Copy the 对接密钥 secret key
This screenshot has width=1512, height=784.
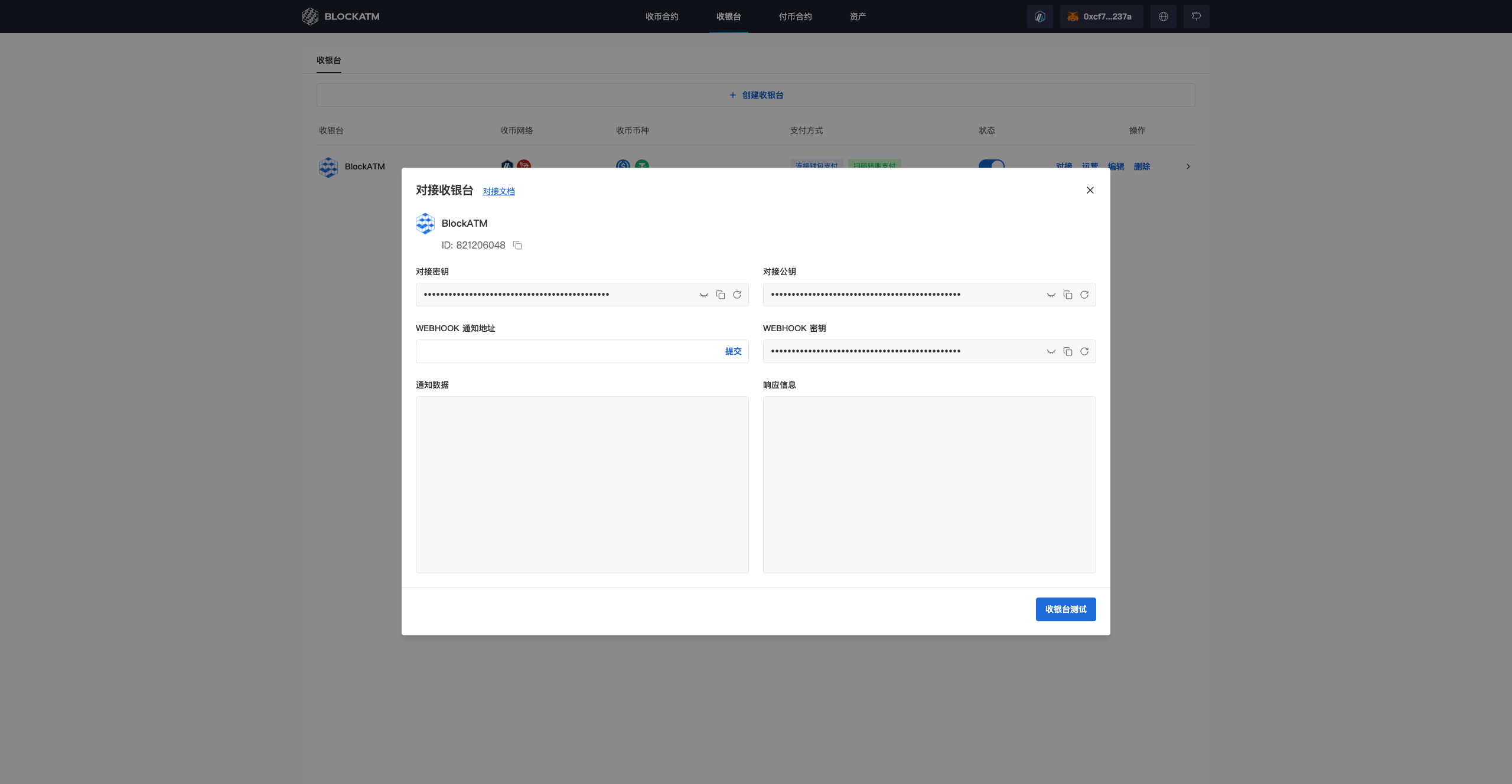coord(720,295)
